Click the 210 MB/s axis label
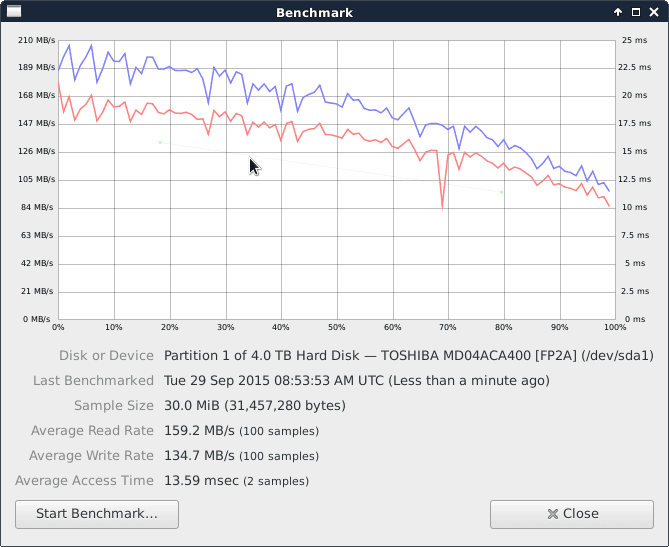This screenshot has height=547, width=669. 37,40
